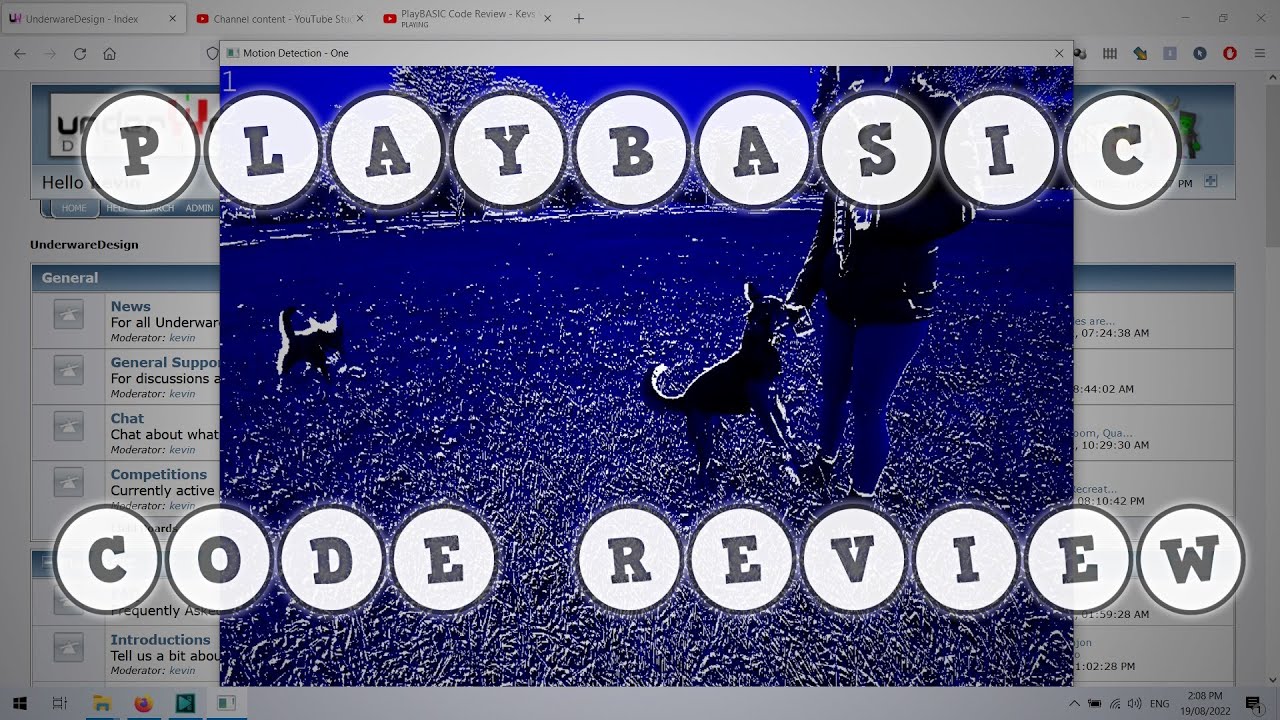
Task: Click the network Wi-Fi tray icon
Action: [1115, 704]
